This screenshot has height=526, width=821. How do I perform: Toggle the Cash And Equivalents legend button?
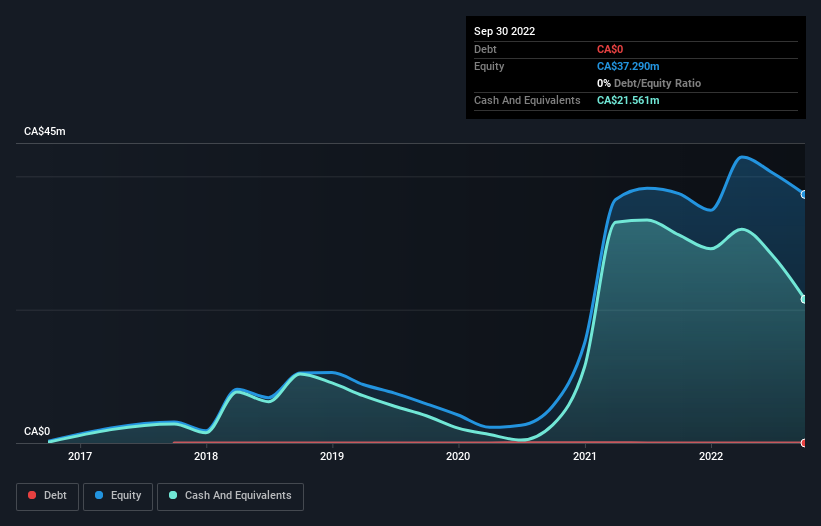(x=230, y=496)
